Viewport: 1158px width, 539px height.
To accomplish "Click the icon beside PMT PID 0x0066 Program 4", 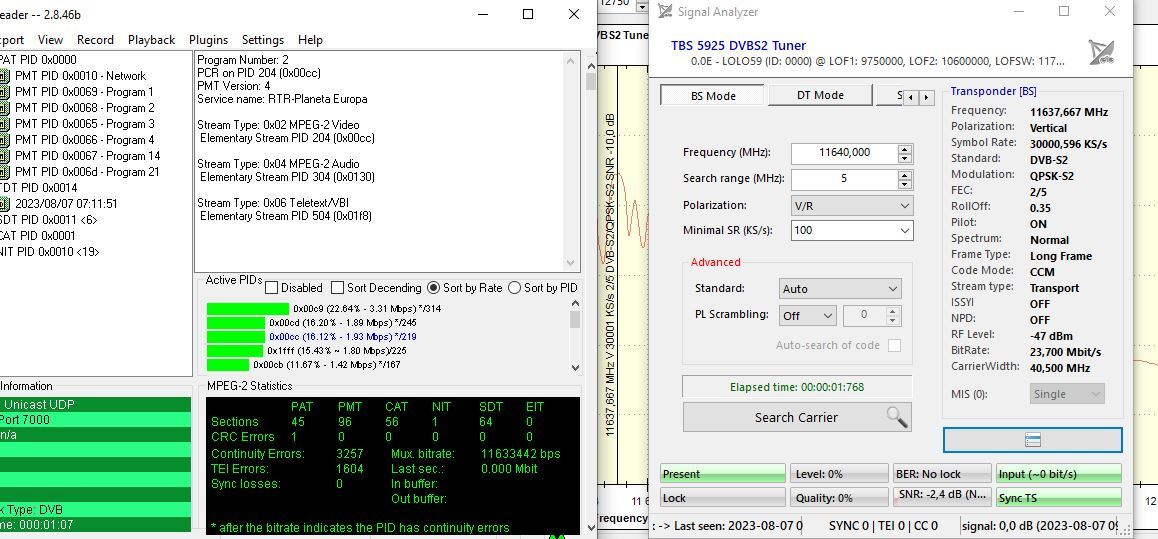I will pyautogui.click(x=4, y=140).
